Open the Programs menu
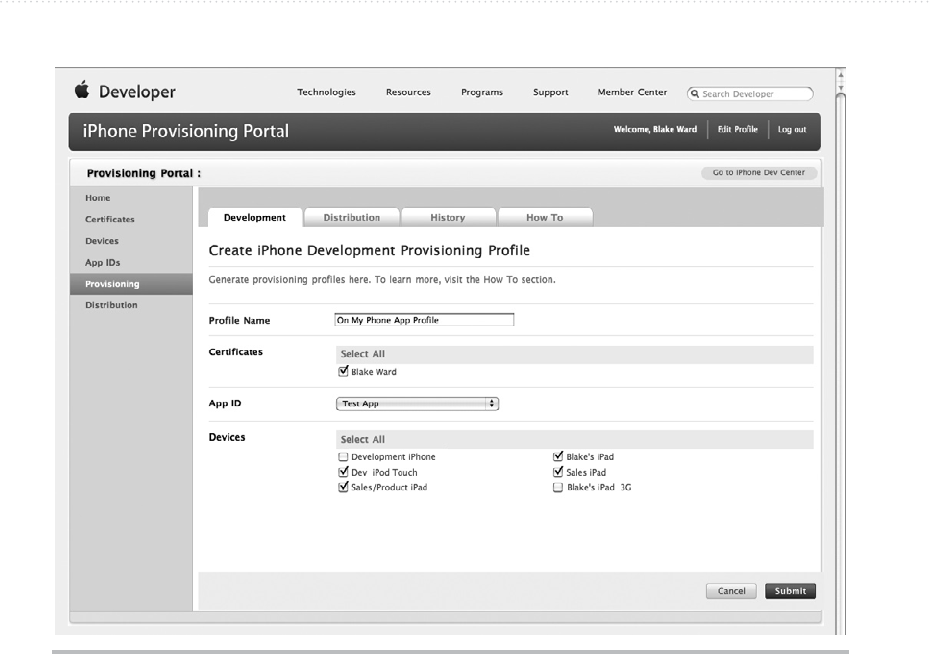Screen dimensions: 929x654 pyautogui.click(x=482, y=92)
